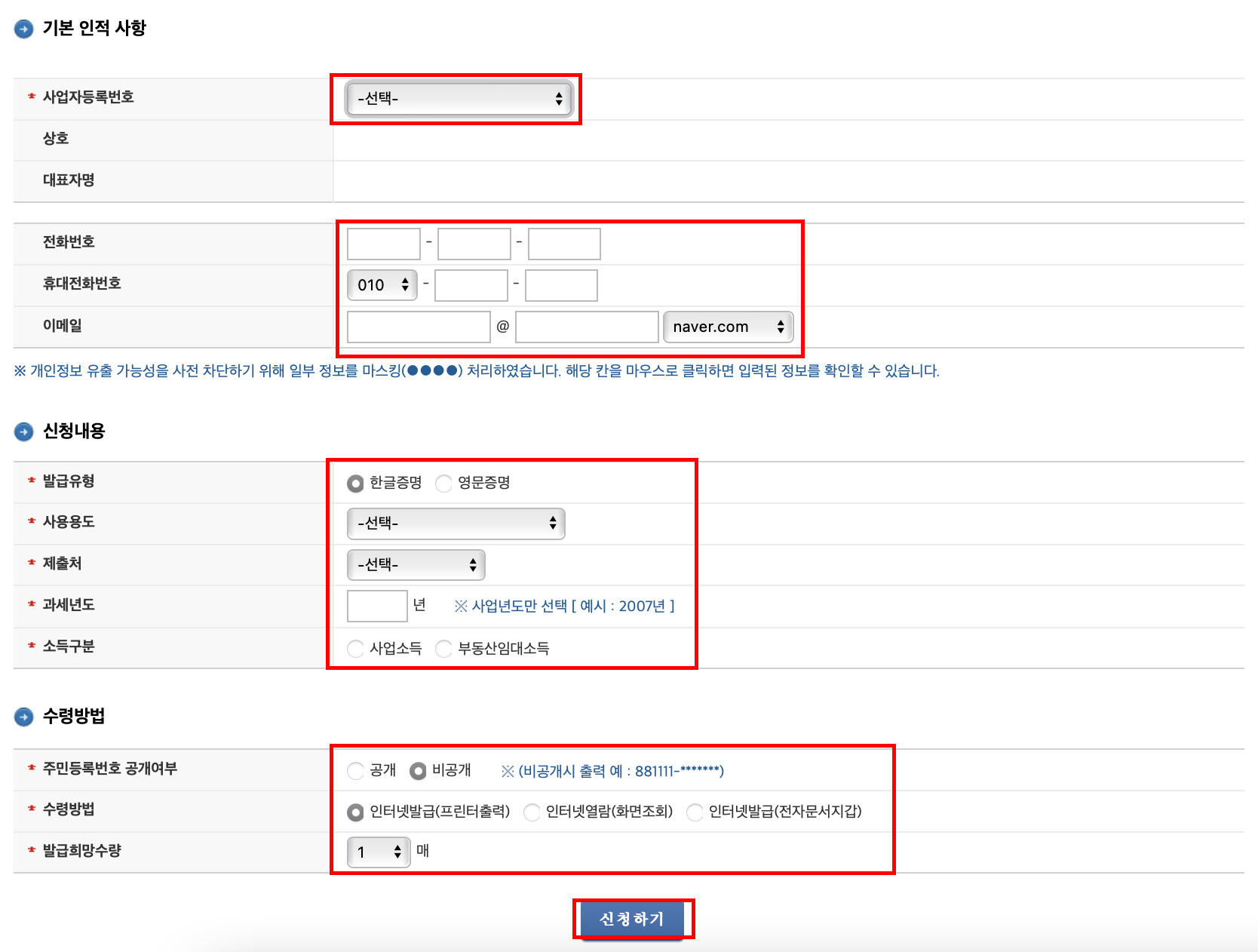Image resolution: width=1258 pixels, height=952 pixels.
Task: Click the middle 전화번호 input box
Action: click(474, 244)
